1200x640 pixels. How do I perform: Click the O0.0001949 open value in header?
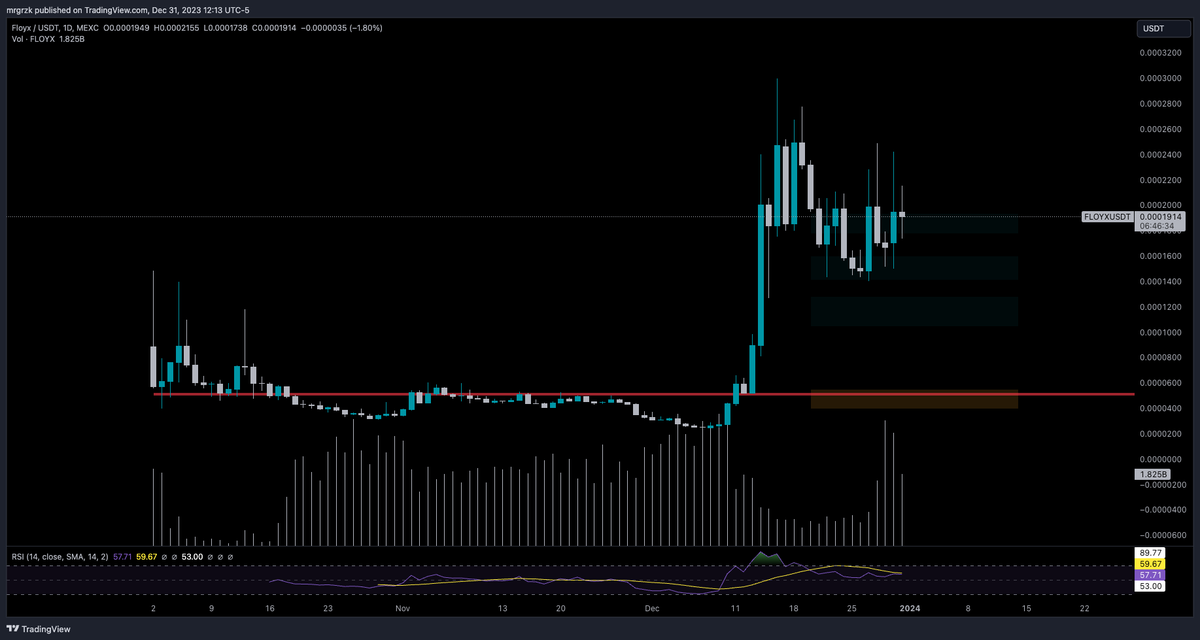[x=128, y=28]
